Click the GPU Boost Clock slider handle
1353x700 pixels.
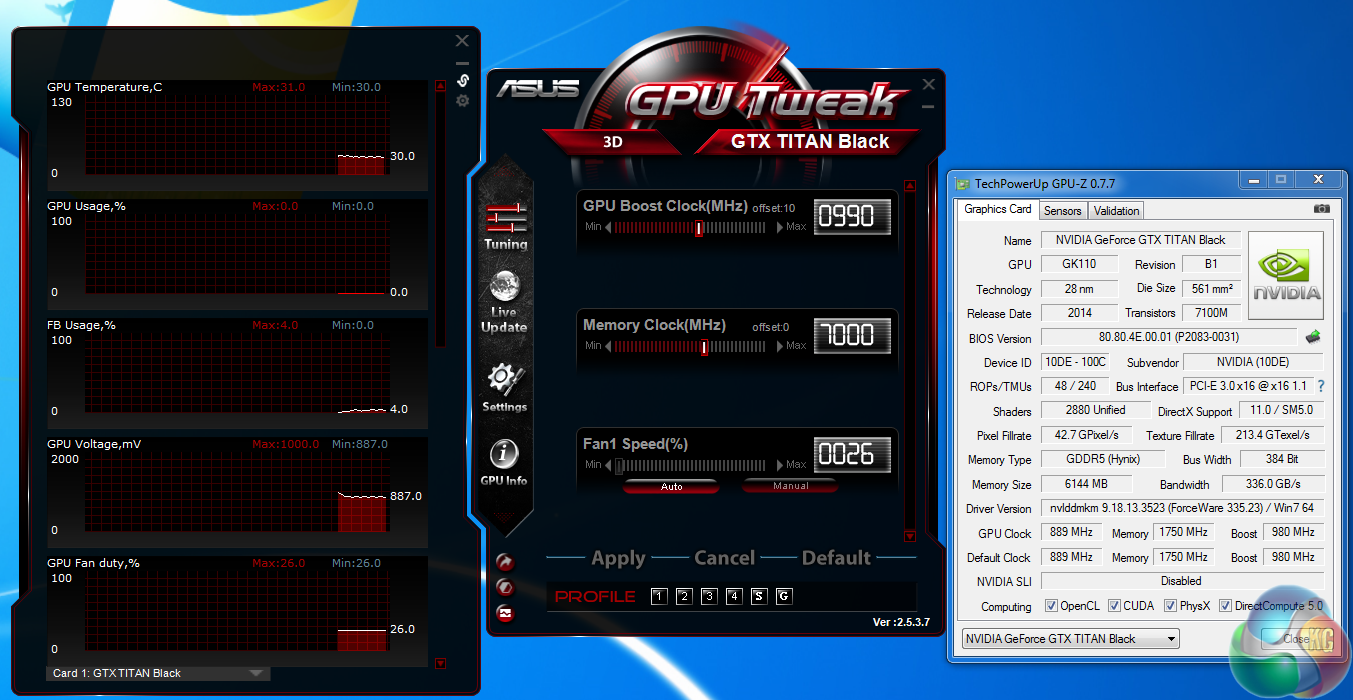pos(699,228)
